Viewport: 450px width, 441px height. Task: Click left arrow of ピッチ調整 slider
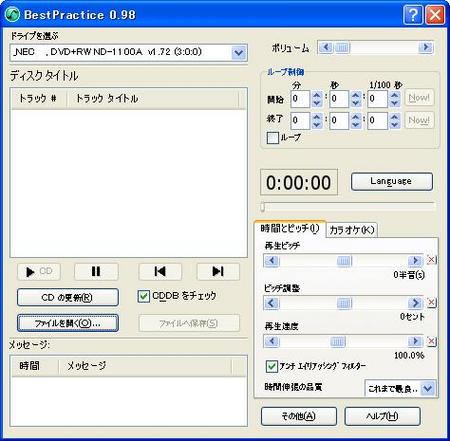[271, 303]
